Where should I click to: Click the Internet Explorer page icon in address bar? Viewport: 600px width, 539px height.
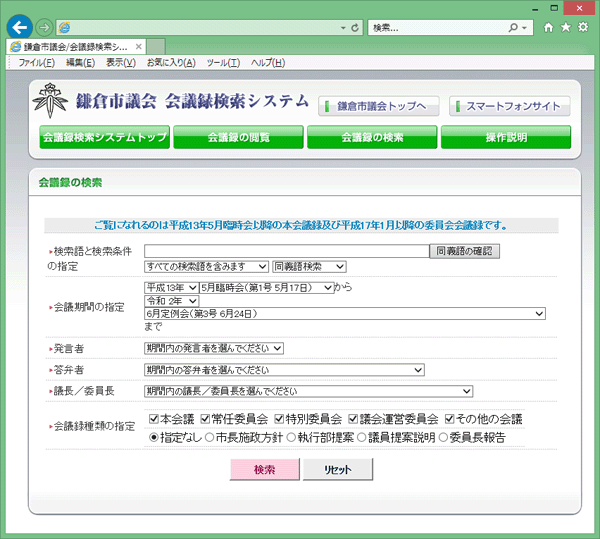(x=64, y=28)
